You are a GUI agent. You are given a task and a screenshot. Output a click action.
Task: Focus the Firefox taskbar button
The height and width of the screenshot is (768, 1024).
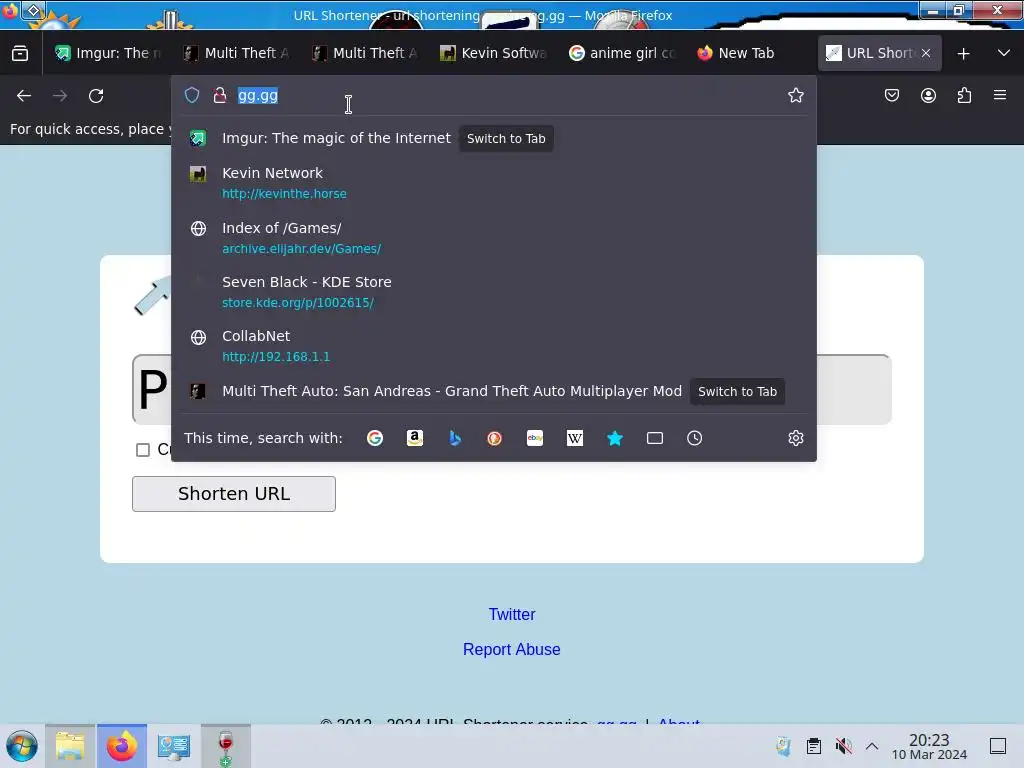[122, 746]
